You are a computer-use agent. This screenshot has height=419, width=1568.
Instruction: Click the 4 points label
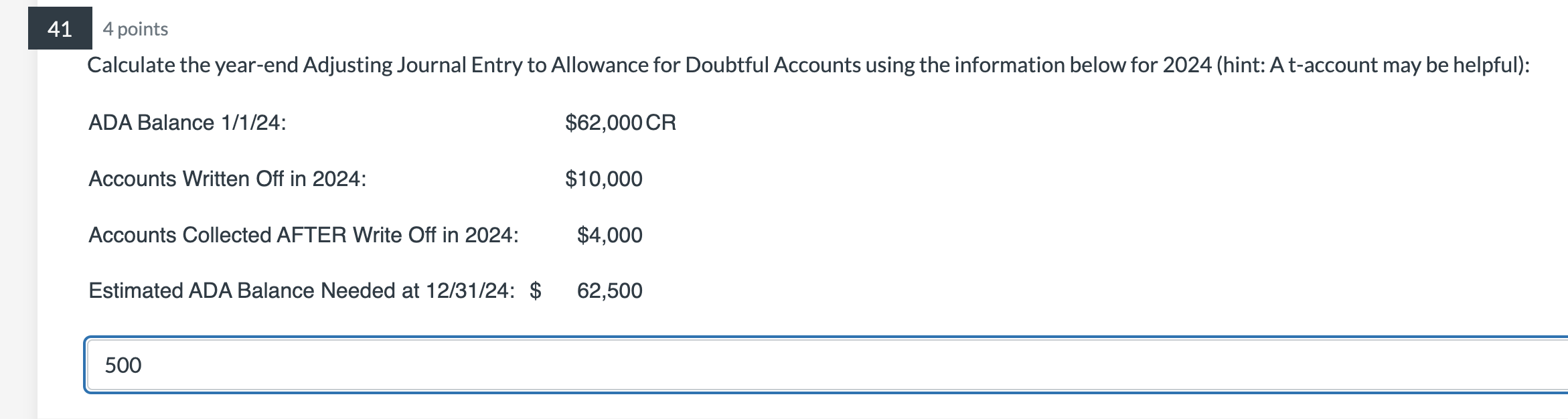click(134, 29)
